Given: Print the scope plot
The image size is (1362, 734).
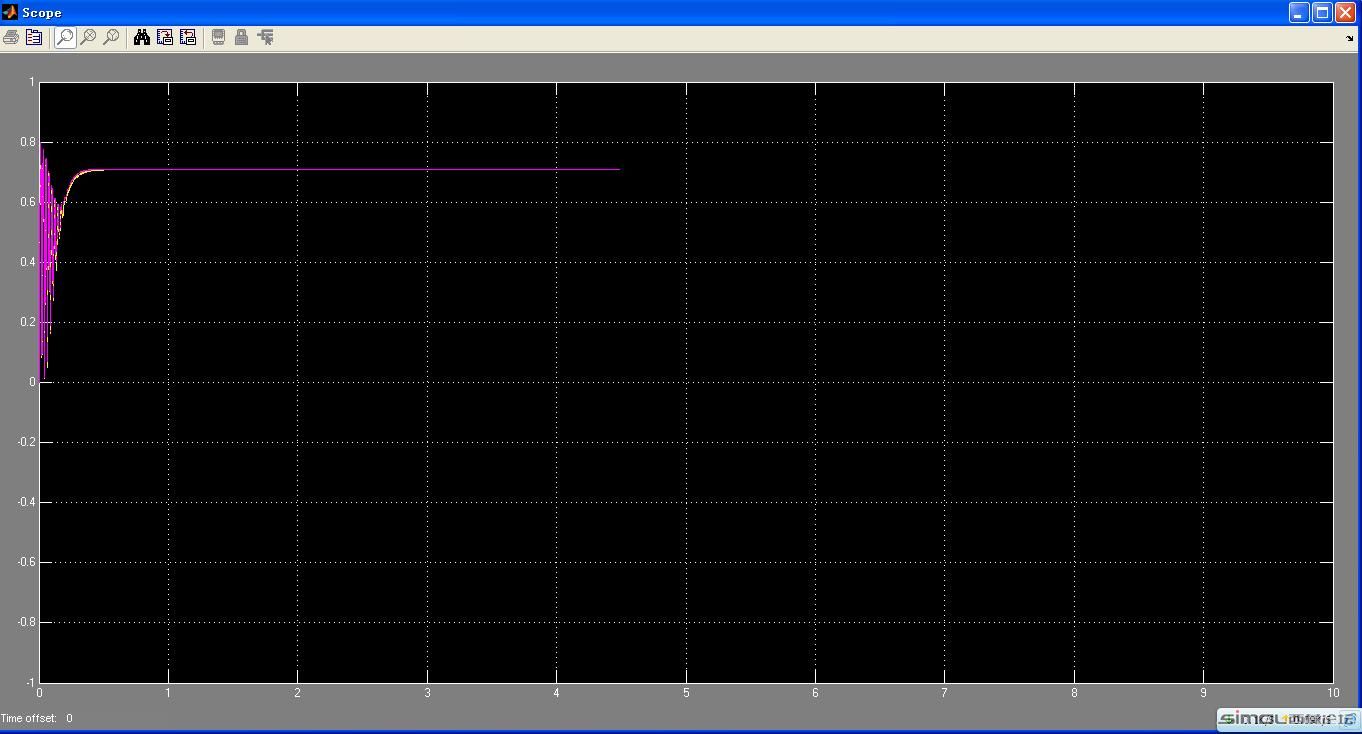Looking at the screenshot, I should tap(11, 37).
